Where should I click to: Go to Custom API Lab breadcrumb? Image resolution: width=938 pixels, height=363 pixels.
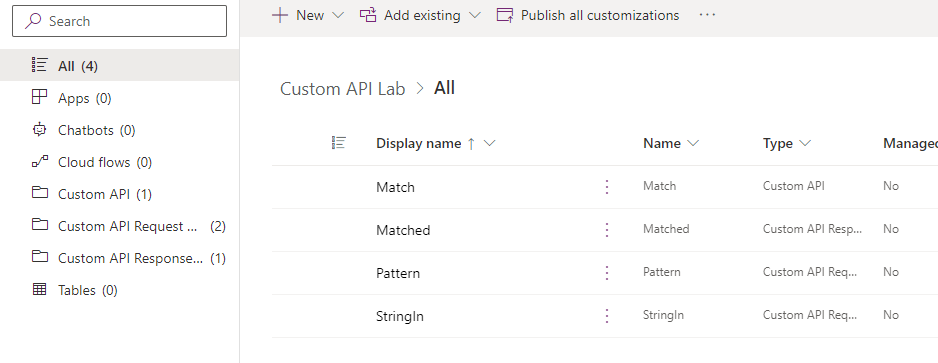[343, 89]
